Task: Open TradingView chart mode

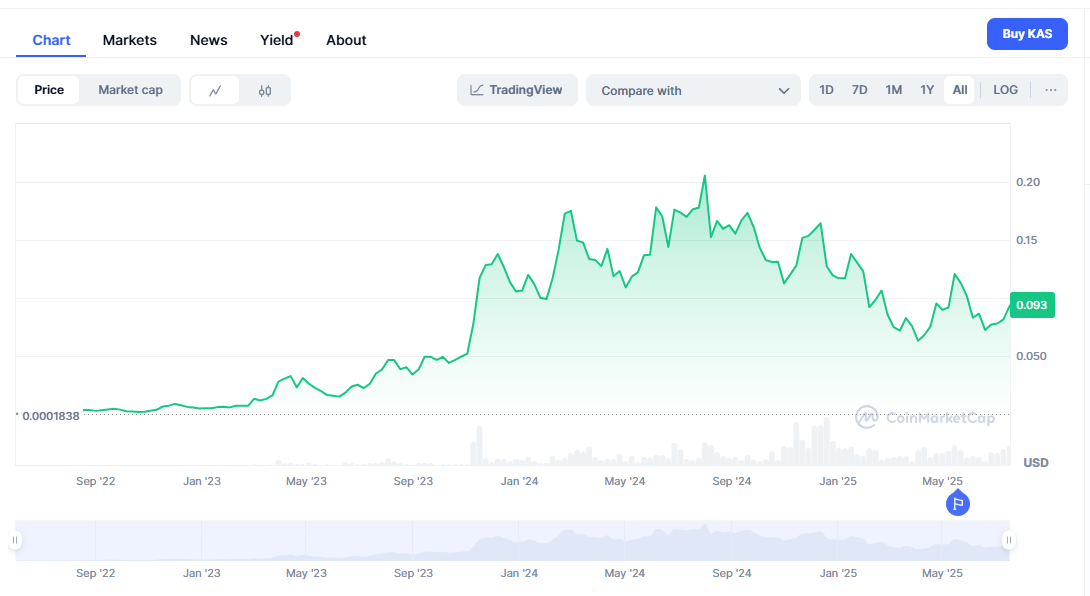Action: [x=516, y=90]
